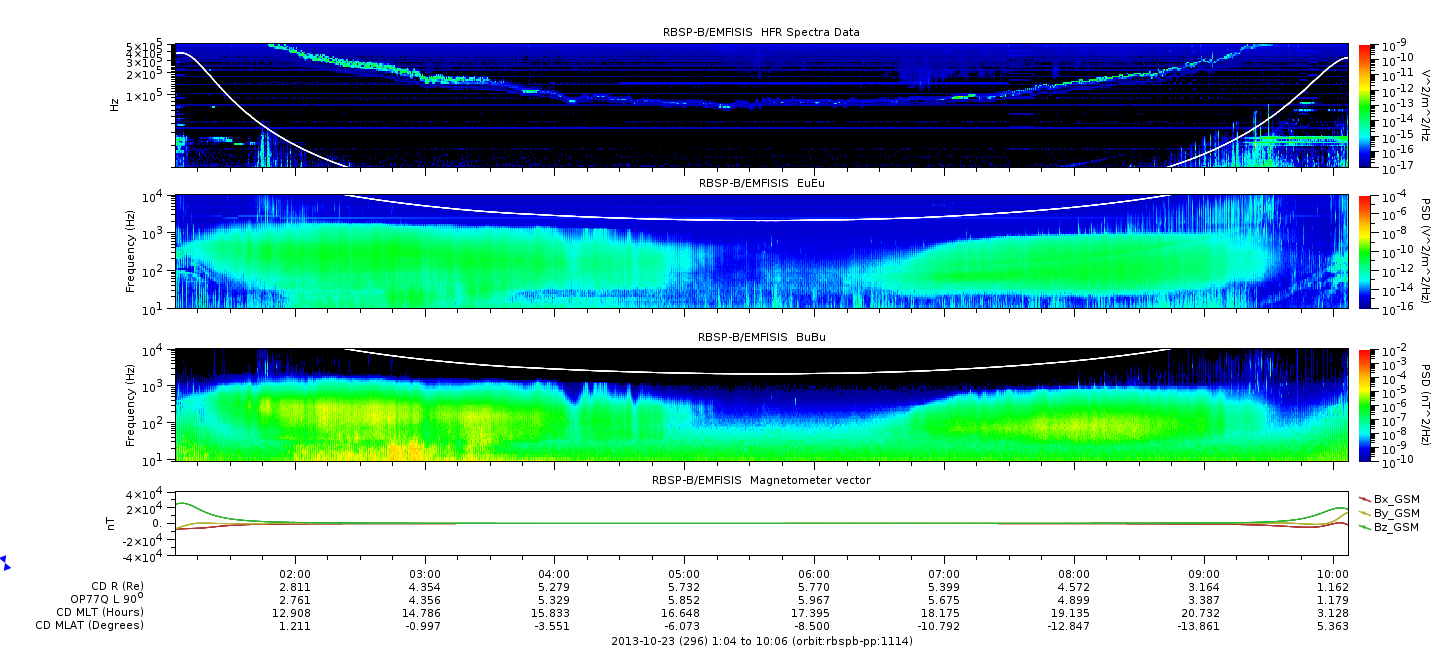
Task: Click the HFR Spectra Data plot title
Action: [761, 32]
